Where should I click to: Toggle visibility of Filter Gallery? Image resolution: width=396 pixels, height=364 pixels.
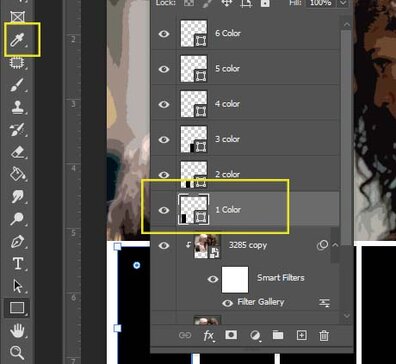click(227, 303)
